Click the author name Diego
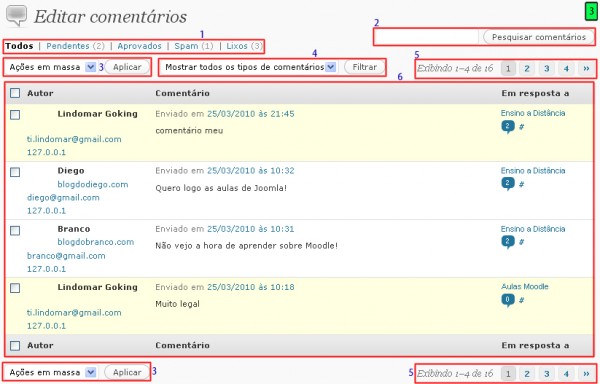600x384 pixels. [x=71, y=171]
